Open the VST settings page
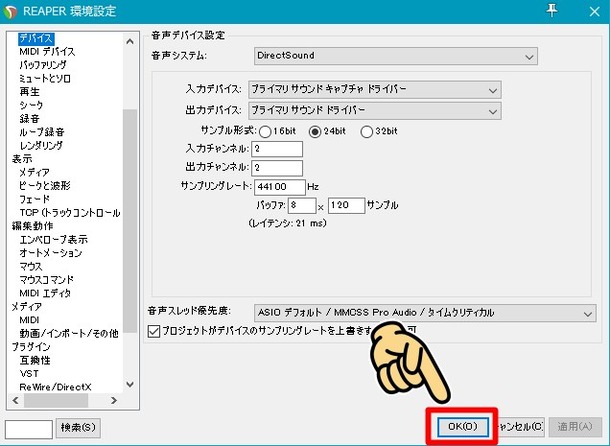This screenshot has width=610, height=446. (x=29, y=374)
